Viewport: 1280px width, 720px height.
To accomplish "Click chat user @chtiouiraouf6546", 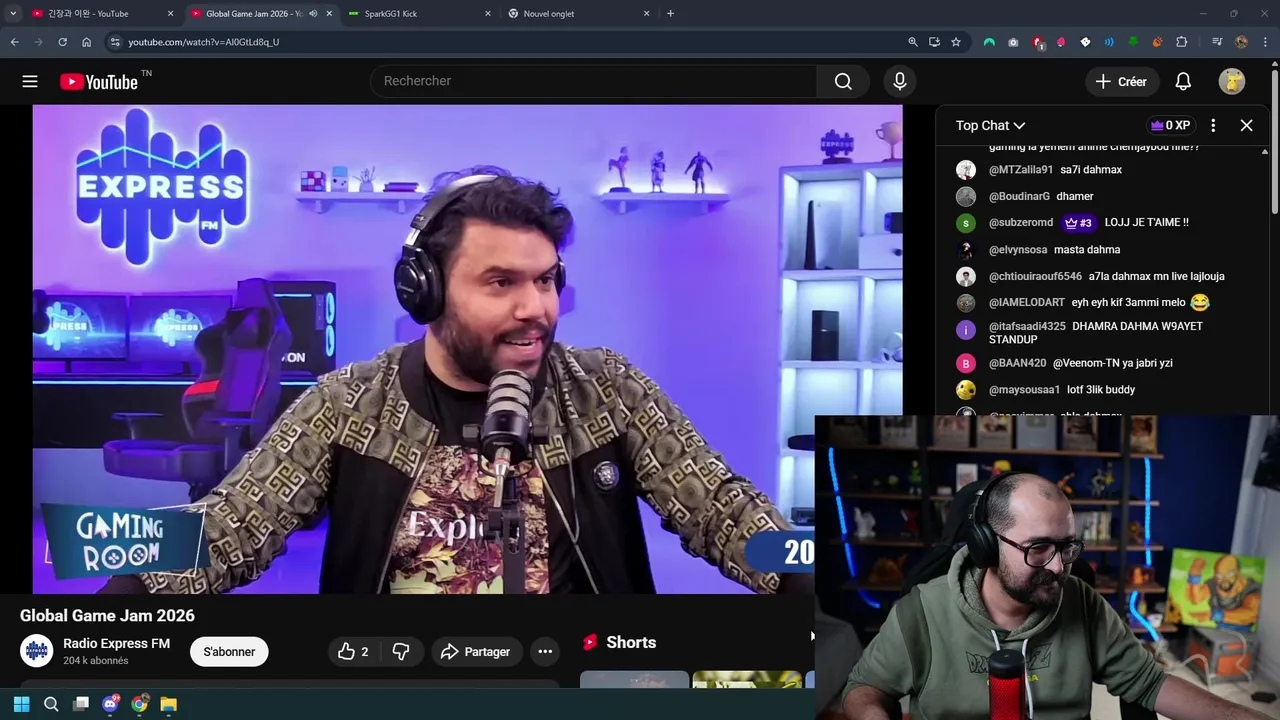I will [x=1035, y=276].
